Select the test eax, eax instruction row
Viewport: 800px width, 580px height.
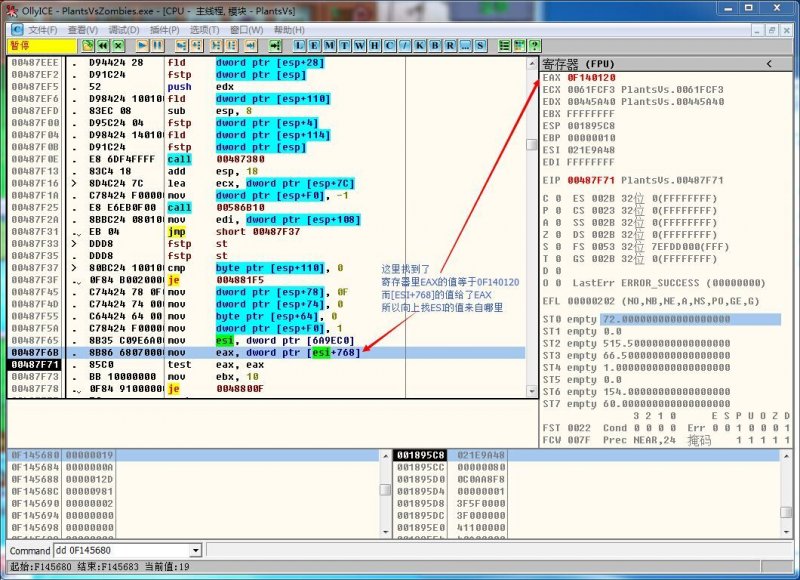point(267,365)
